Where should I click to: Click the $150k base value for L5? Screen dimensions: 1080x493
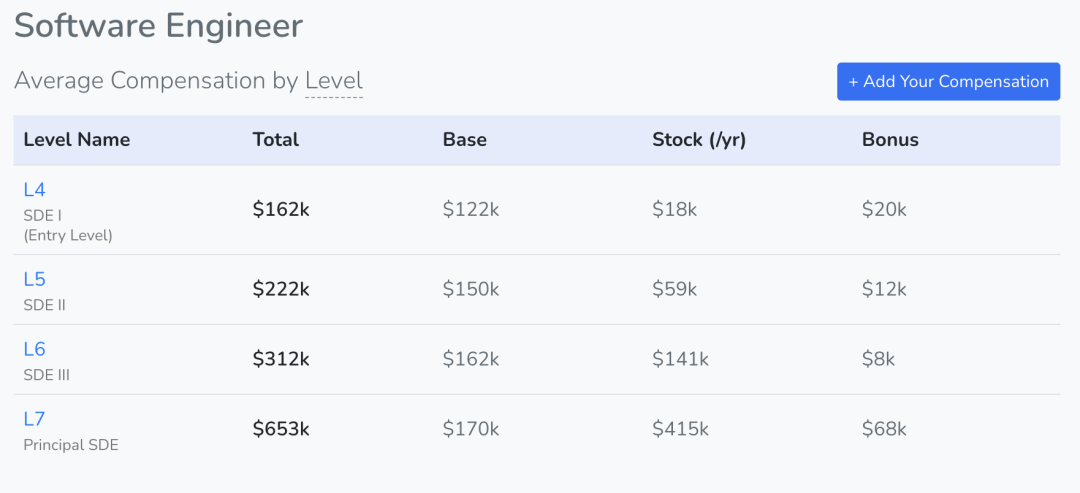pyautogui.click(x=471, y=289)
